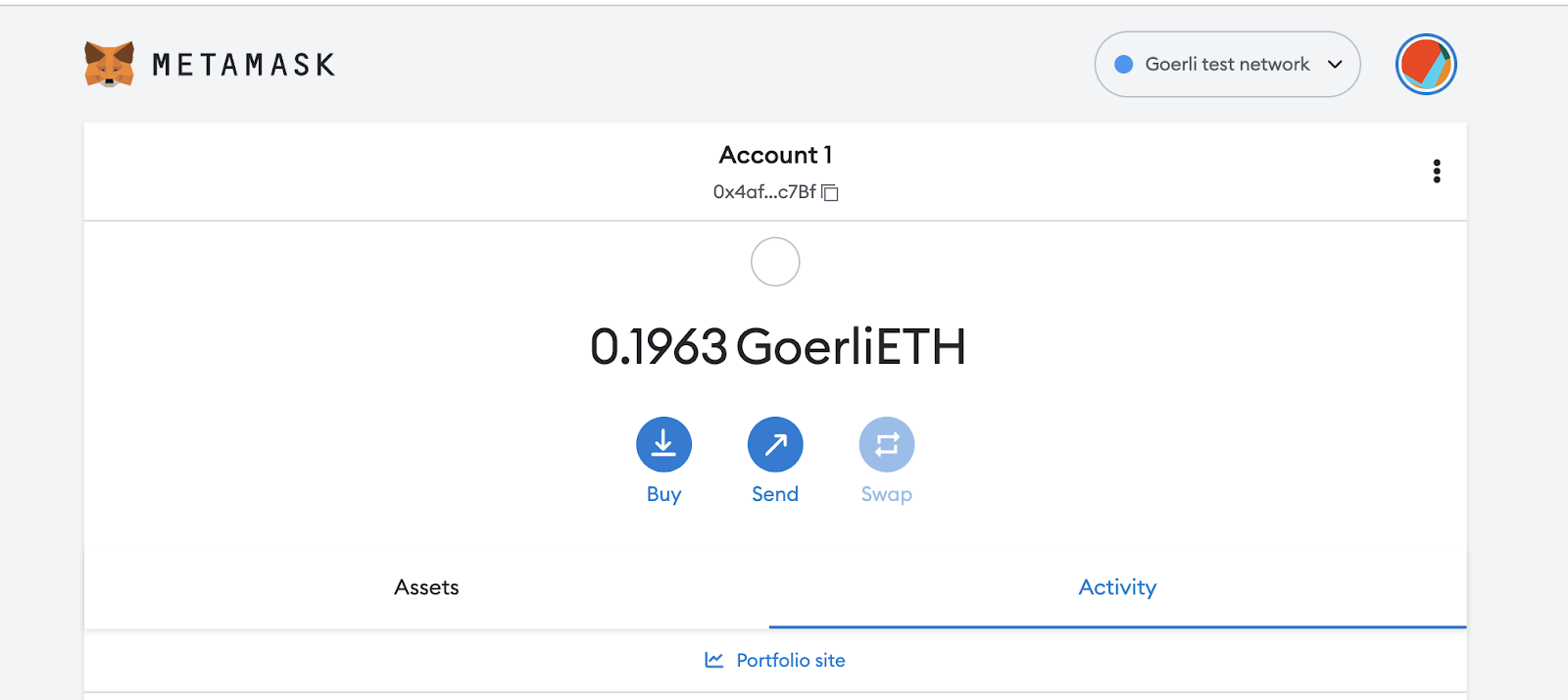
Task: Click the 0.1963 GoerliETH balance
Action: 778,347
